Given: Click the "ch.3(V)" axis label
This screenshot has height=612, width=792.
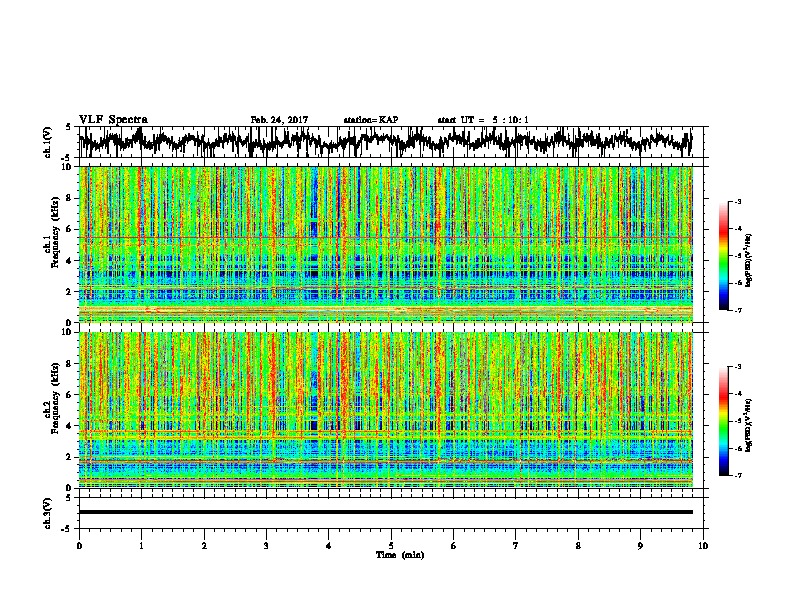Looking at the screenshot, I should click(48, 513).
